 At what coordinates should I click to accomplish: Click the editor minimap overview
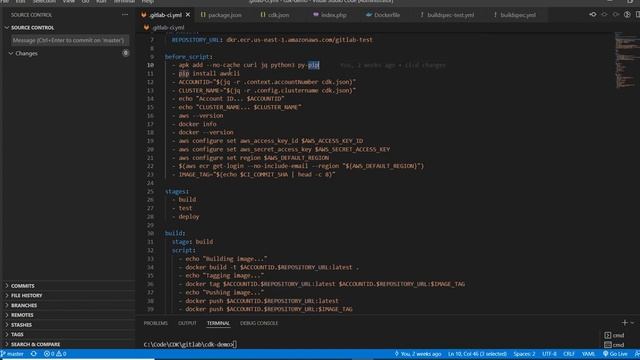click(x=627, y=59)
